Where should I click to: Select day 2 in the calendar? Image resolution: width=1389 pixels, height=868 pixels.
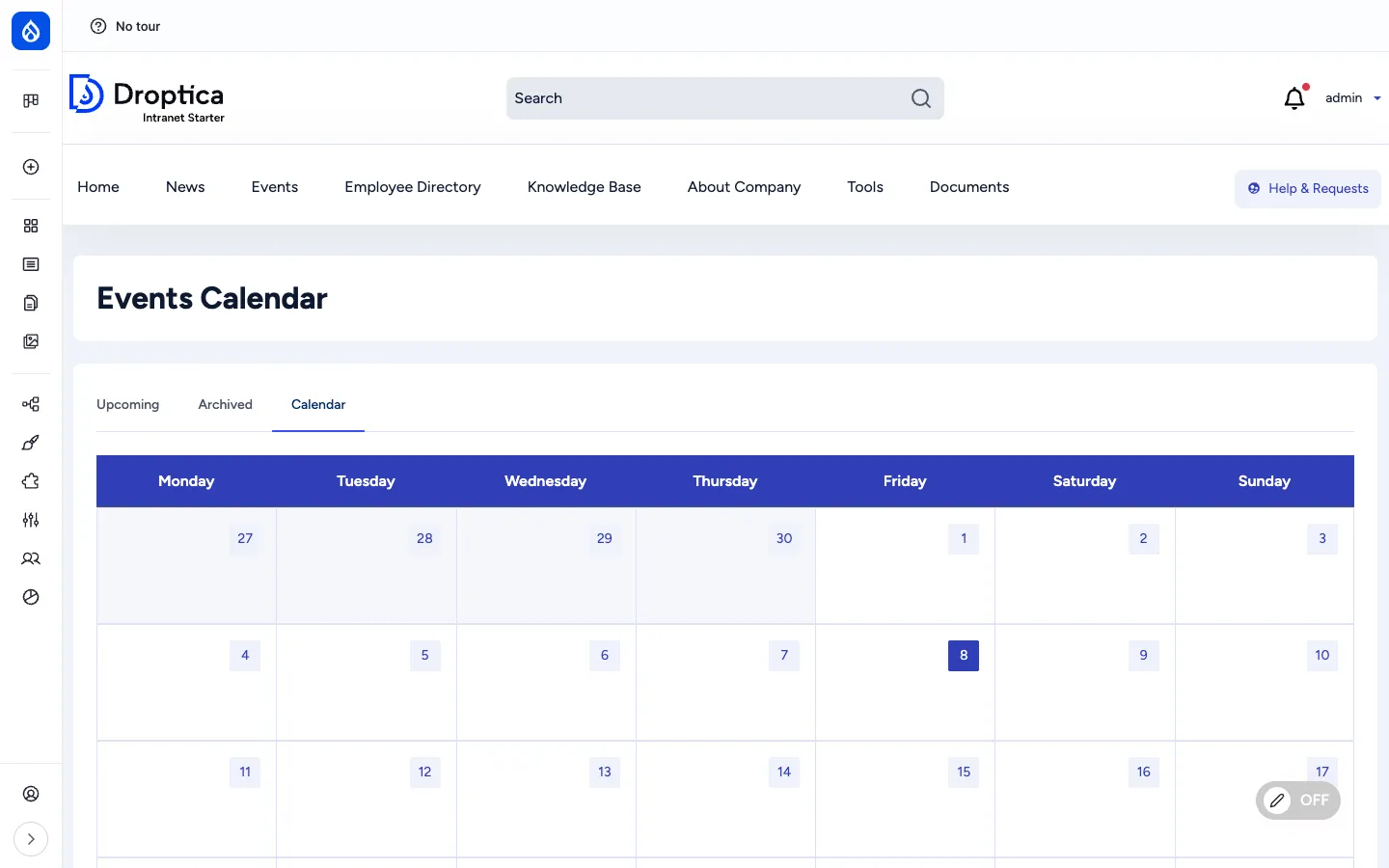click(1144, 539)
